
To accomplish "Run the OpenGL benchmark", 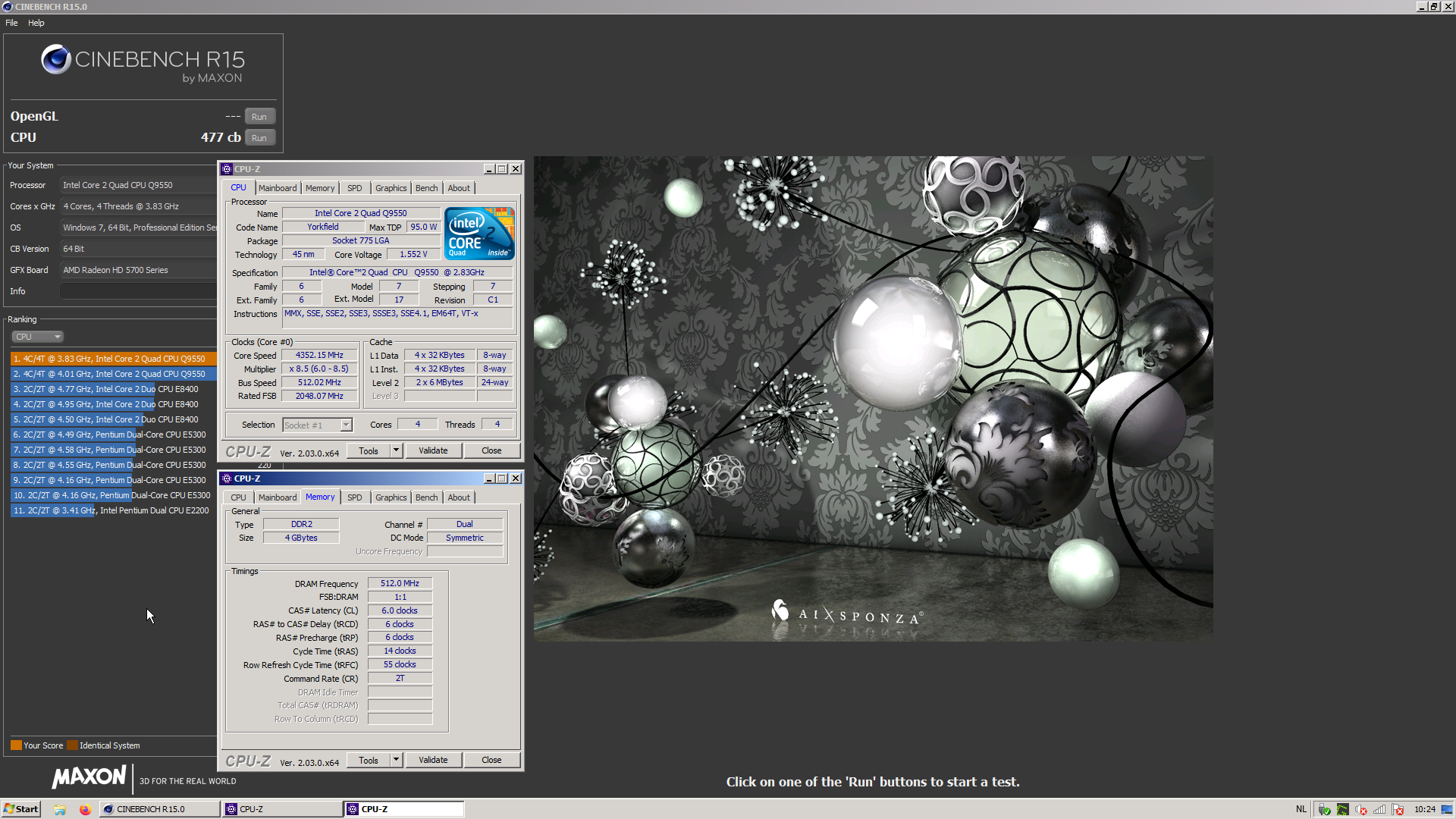I will 259,117.
